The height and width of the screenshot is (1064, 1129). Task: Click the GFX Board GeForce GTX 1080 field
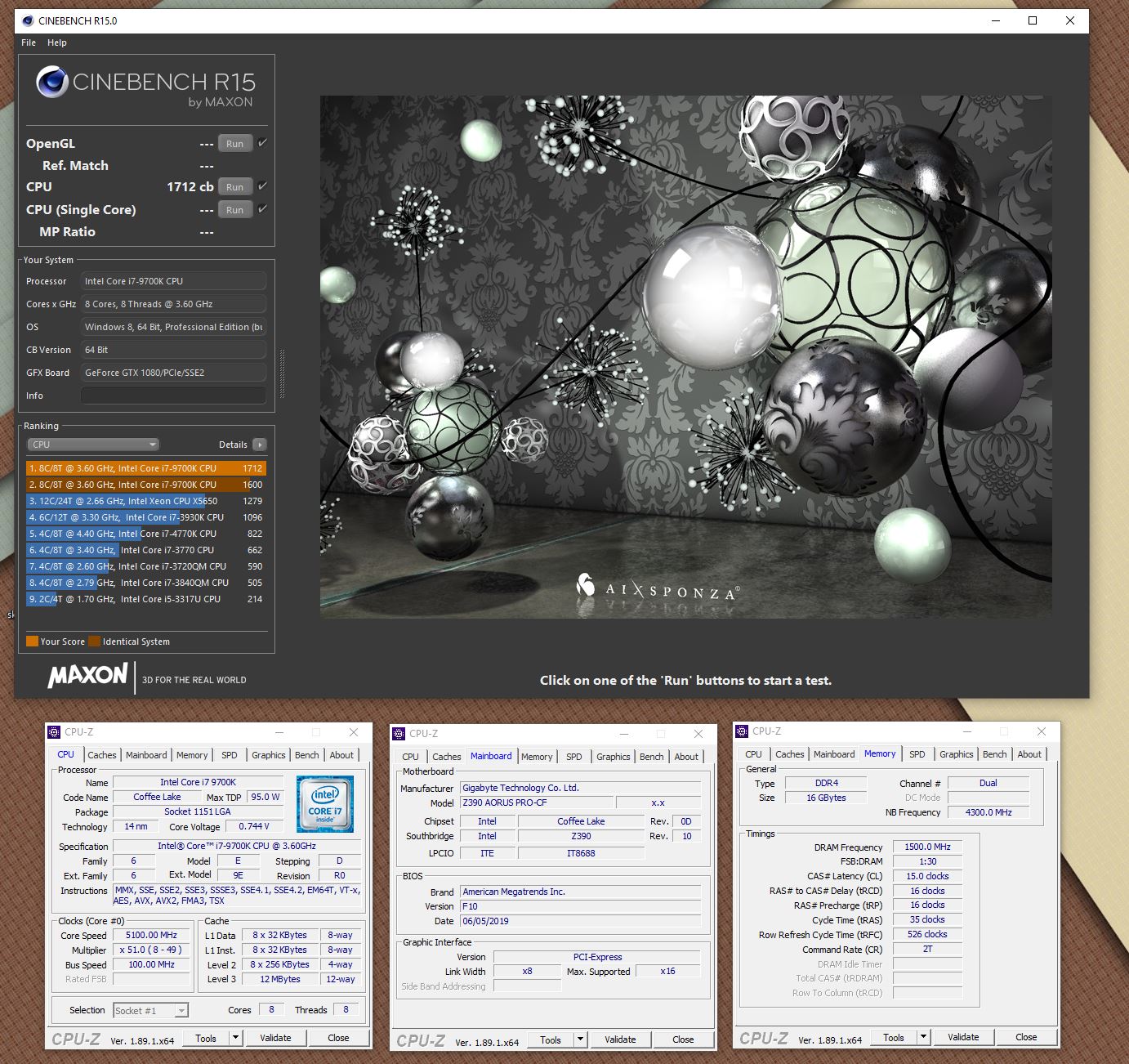click(173, 373)
